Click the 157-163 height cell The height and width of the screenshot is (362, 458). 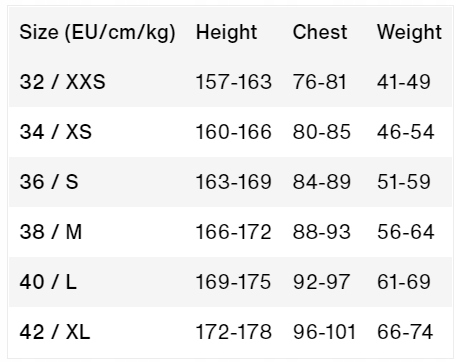click(234, 82)
